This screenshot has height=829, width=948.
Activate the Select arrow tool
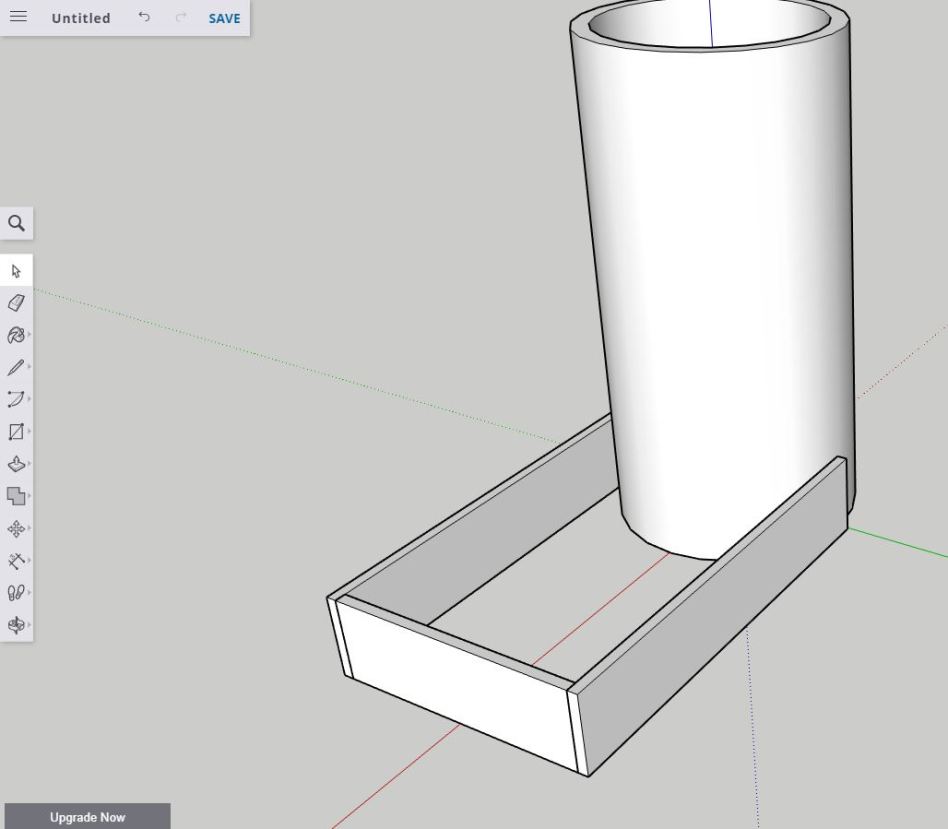(x=16, y=271)
